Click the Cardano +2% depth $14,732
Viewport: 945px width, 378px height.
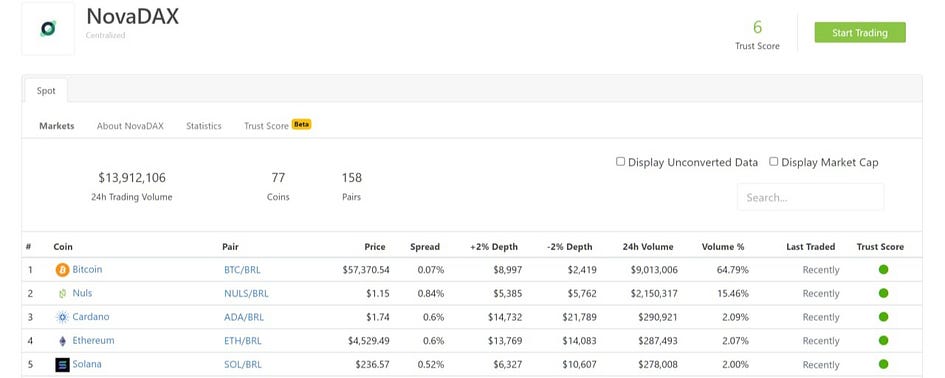[505, 317]
